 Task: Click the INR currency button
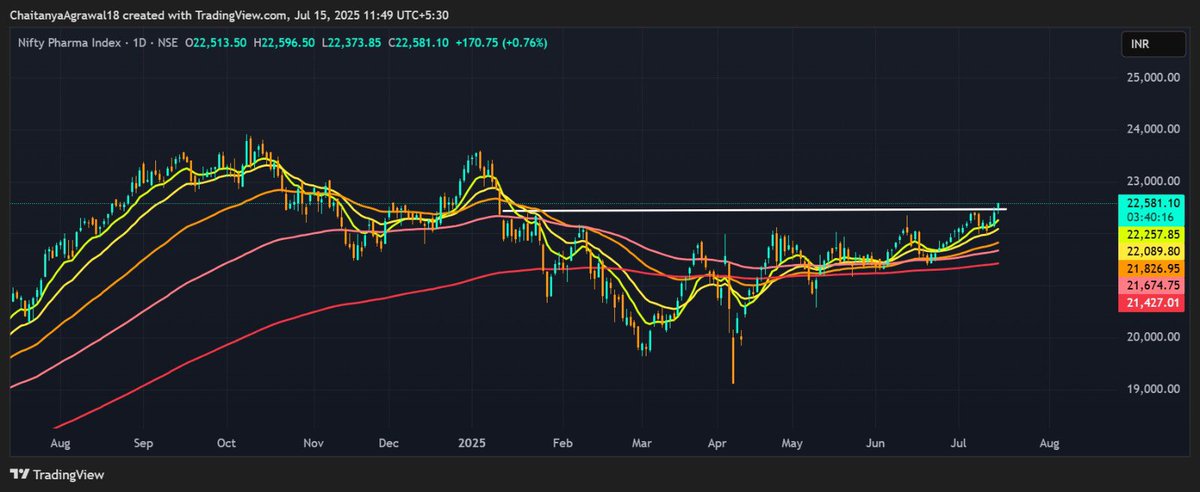click(1152, 45)
